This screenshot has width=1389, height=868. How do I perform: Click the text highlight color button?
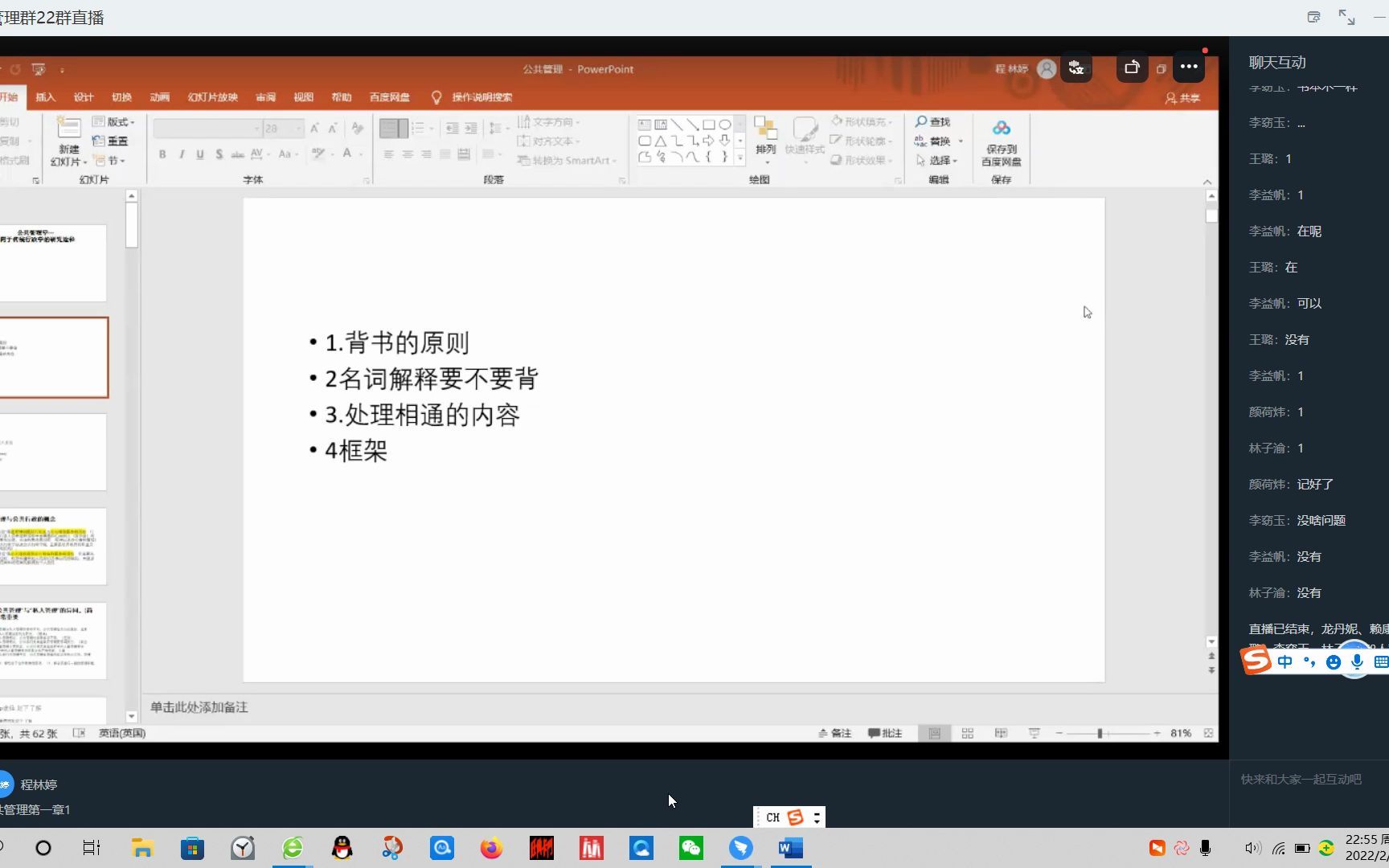click(319, 154)
